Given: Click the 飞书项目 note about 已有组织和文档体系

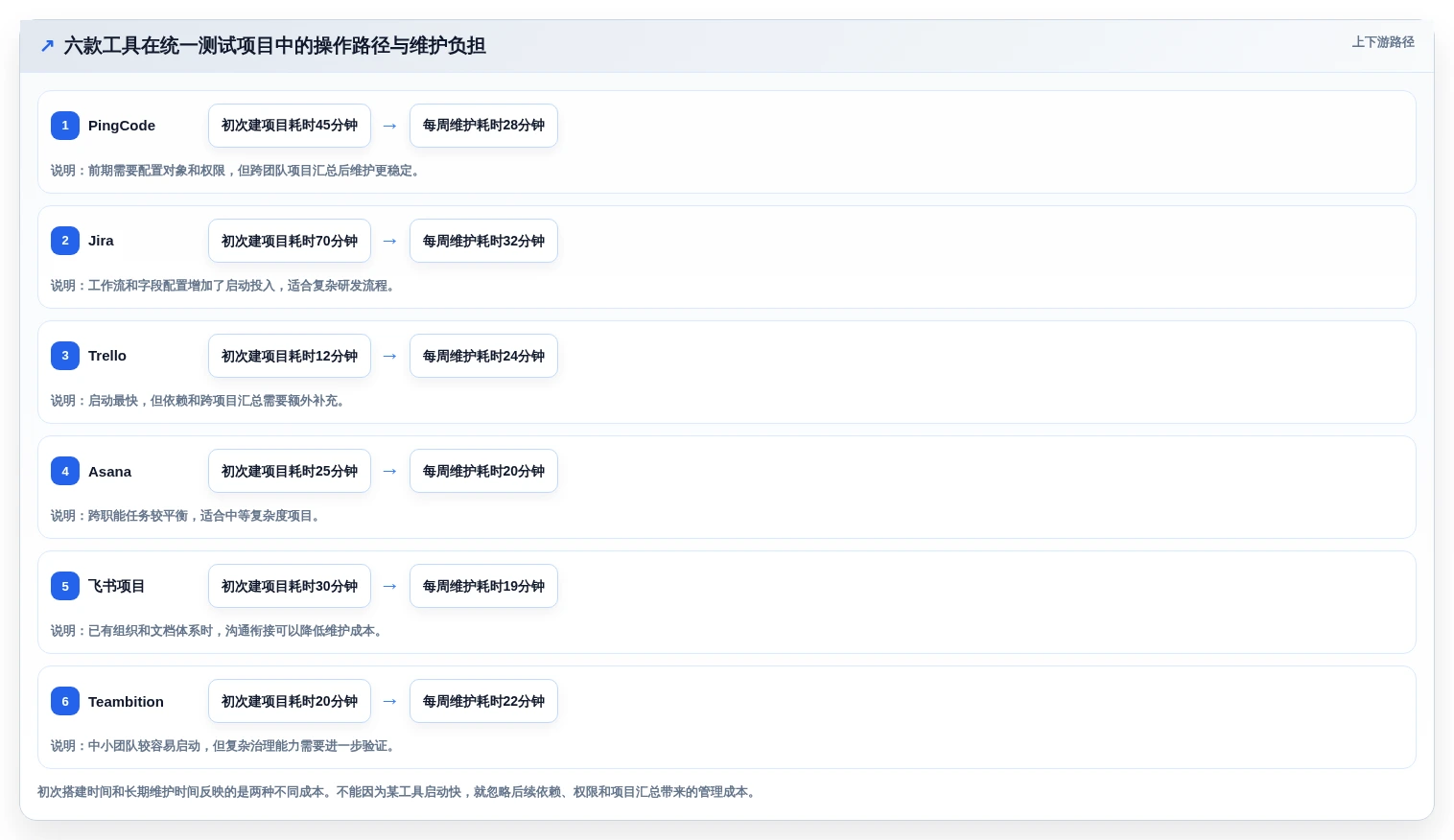Looking at the screenshot, I should [x=220, y=631].
